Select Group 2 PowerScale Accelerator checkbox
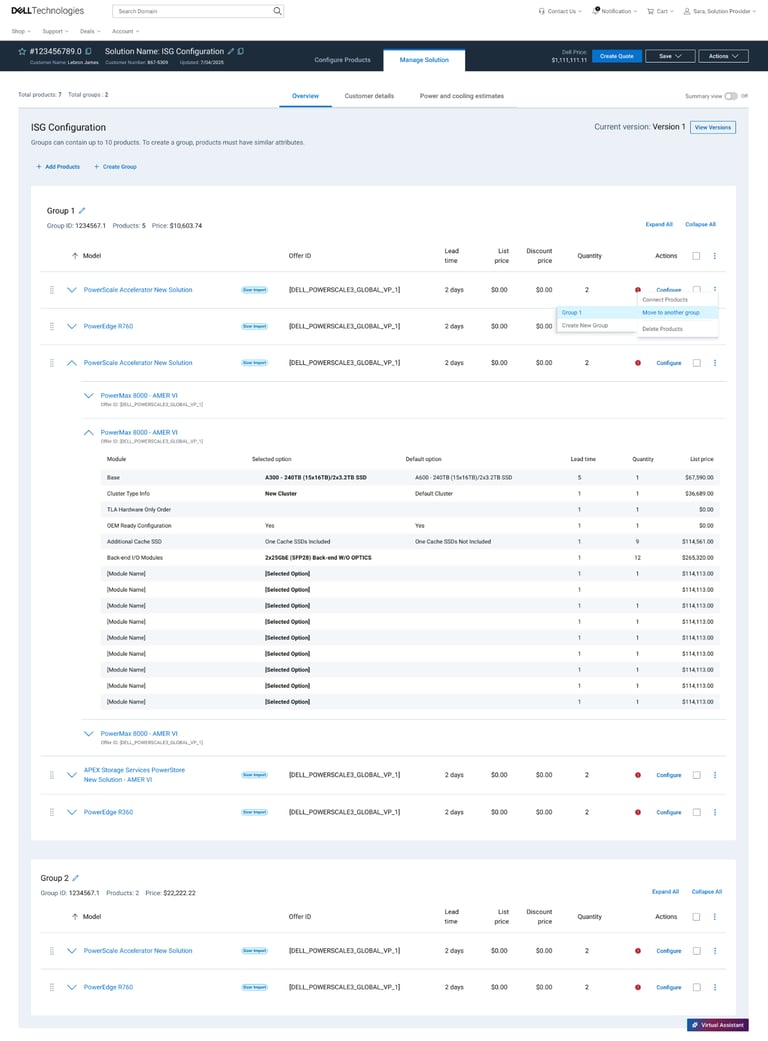 pos(696,951)
